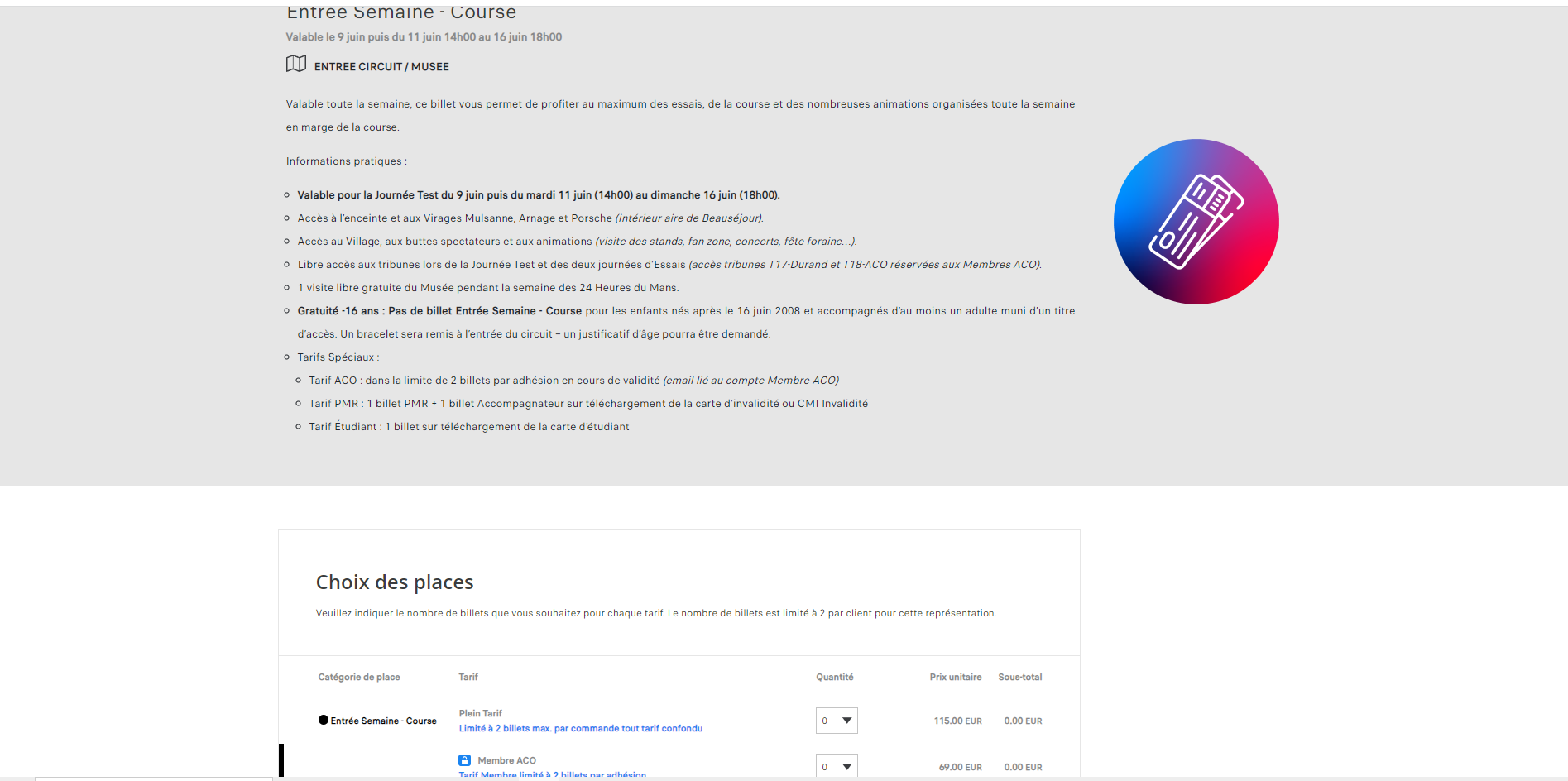Click the 'Tarif PMR' sub-bullet line

(x=588, y=404)
